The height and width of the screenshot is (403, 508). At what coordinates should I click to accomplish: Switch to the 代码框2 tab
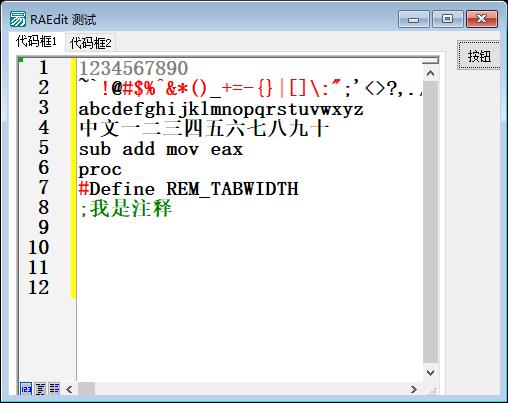pyautogui.click(x=90, y=43)
